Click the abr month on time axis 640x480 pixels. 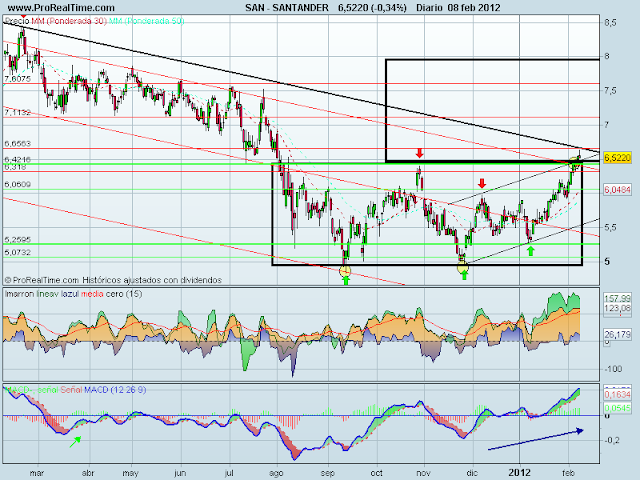(x=88, y=473)
